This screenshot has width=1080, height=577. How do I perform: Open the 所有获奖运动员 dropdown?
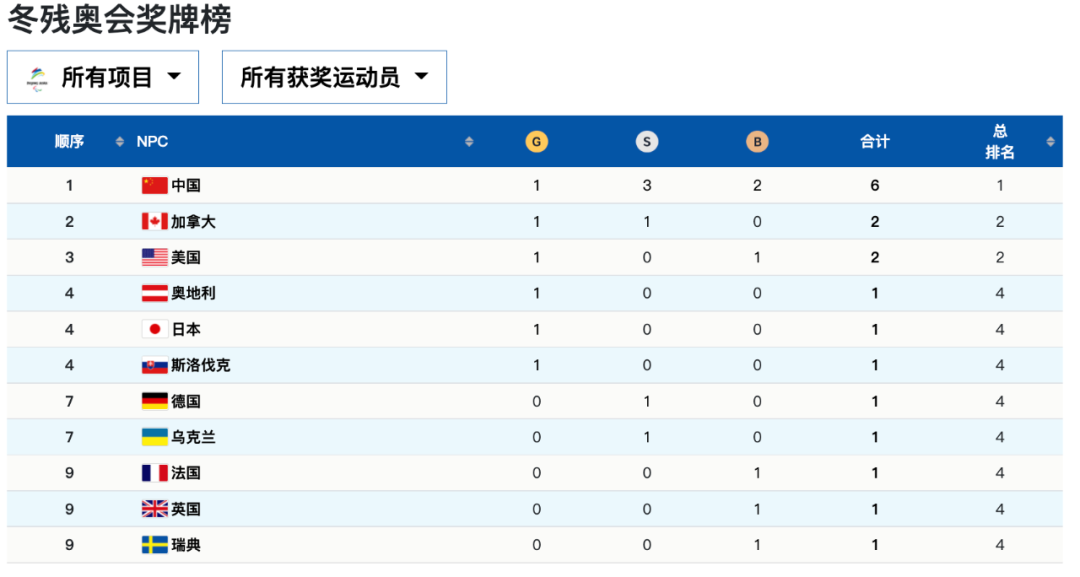pyautogui.click(x=334, y=77)
